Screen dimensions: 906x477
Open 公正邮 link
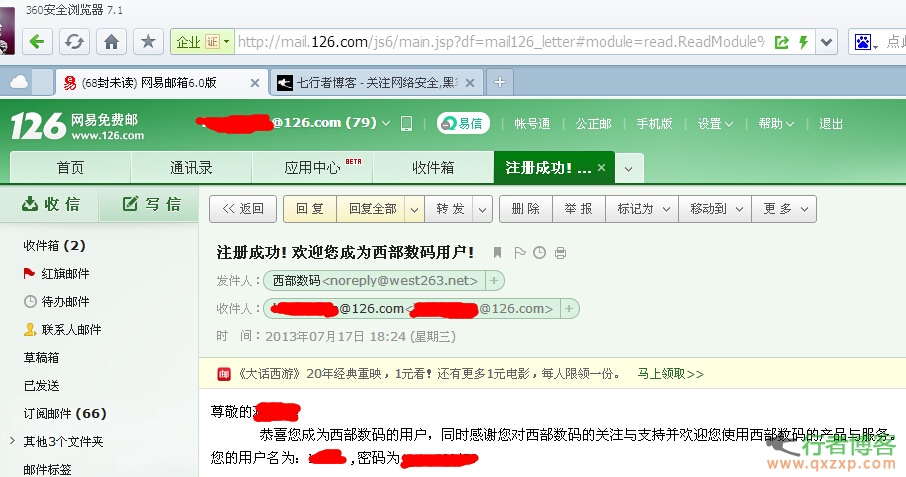tap(593, 124)
